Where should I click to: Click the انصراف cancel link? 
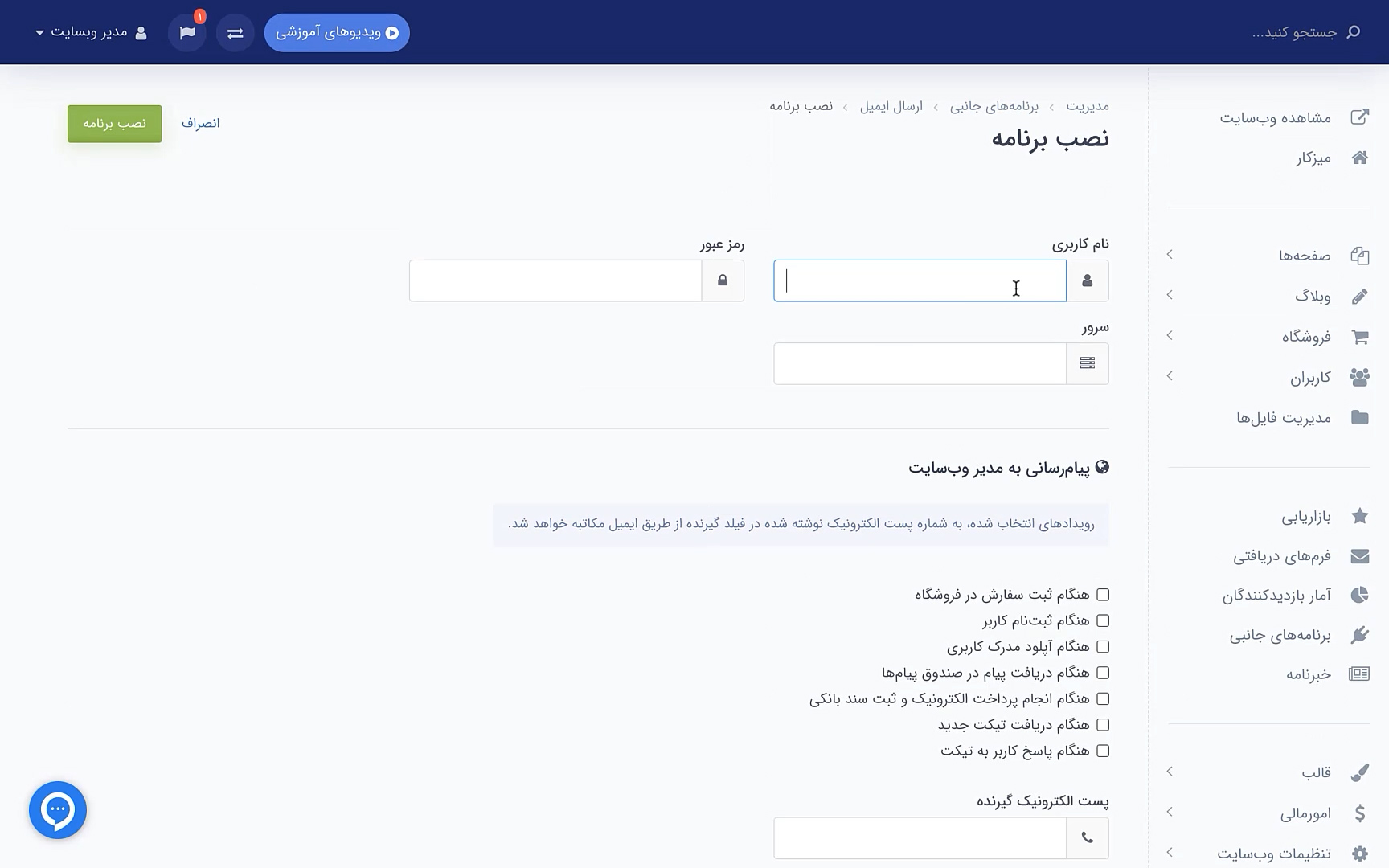(201, 123)
